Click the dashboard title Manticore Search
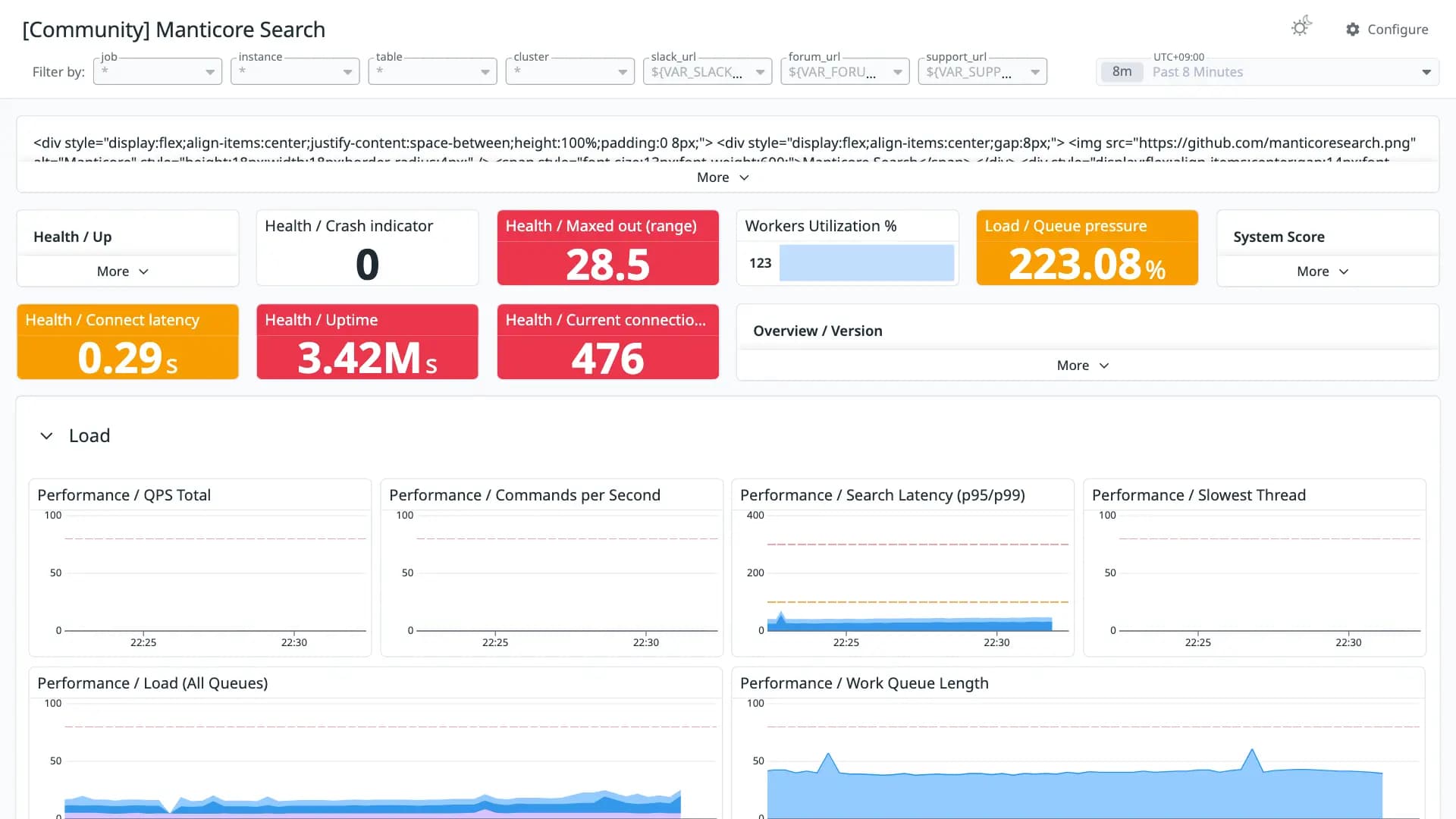The height and width of the screenshot is (819, 1456). (x=174, y=30)
